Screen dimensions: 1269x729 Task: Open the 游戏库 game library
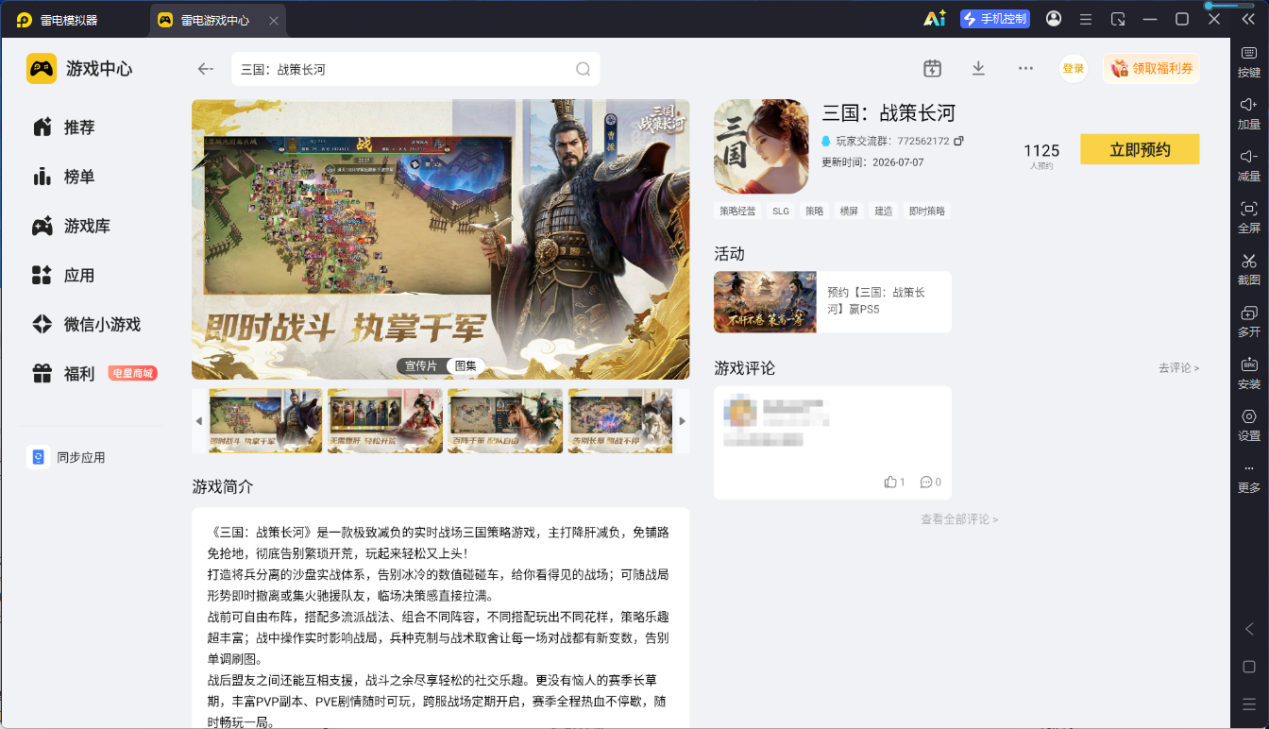71,226
